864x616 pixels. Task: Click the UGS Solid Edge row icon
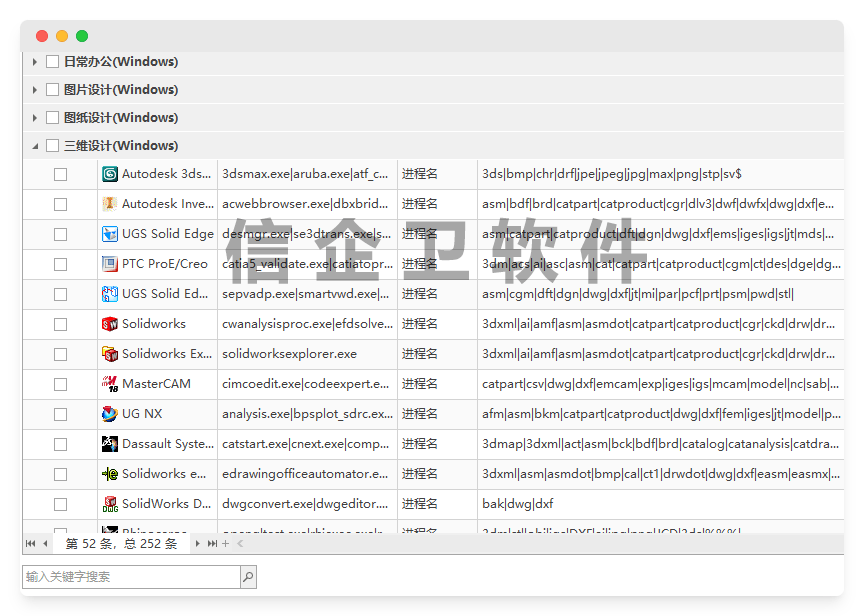click(x=110, y=234)
